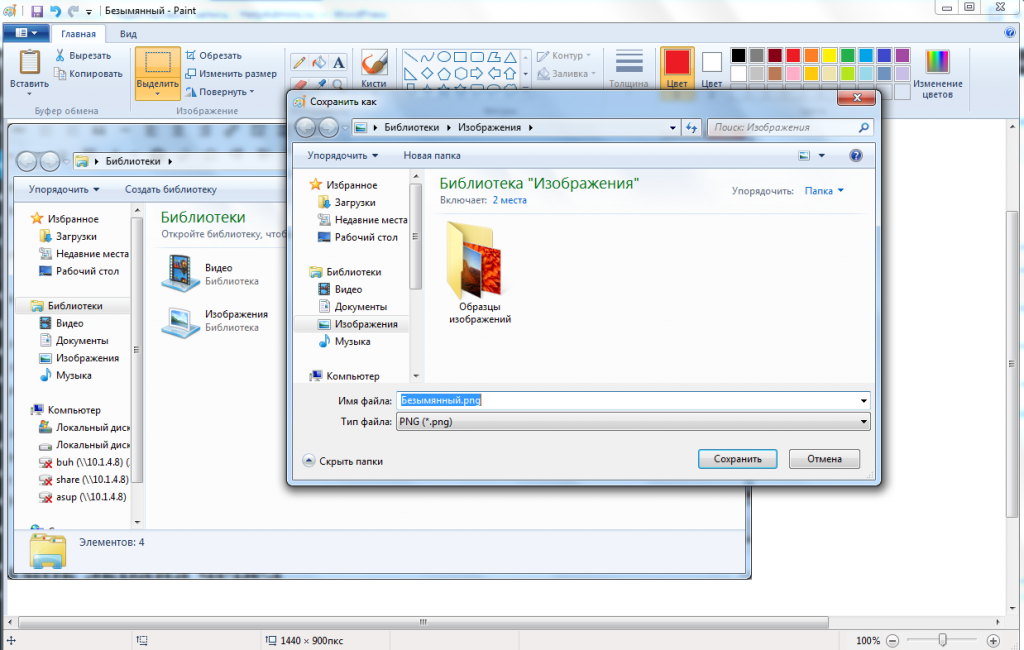The height and width of the screenshot is (650, 1024).
Task: Open Paint help icon in ribbon
Action: click(x=1010, y=33)
